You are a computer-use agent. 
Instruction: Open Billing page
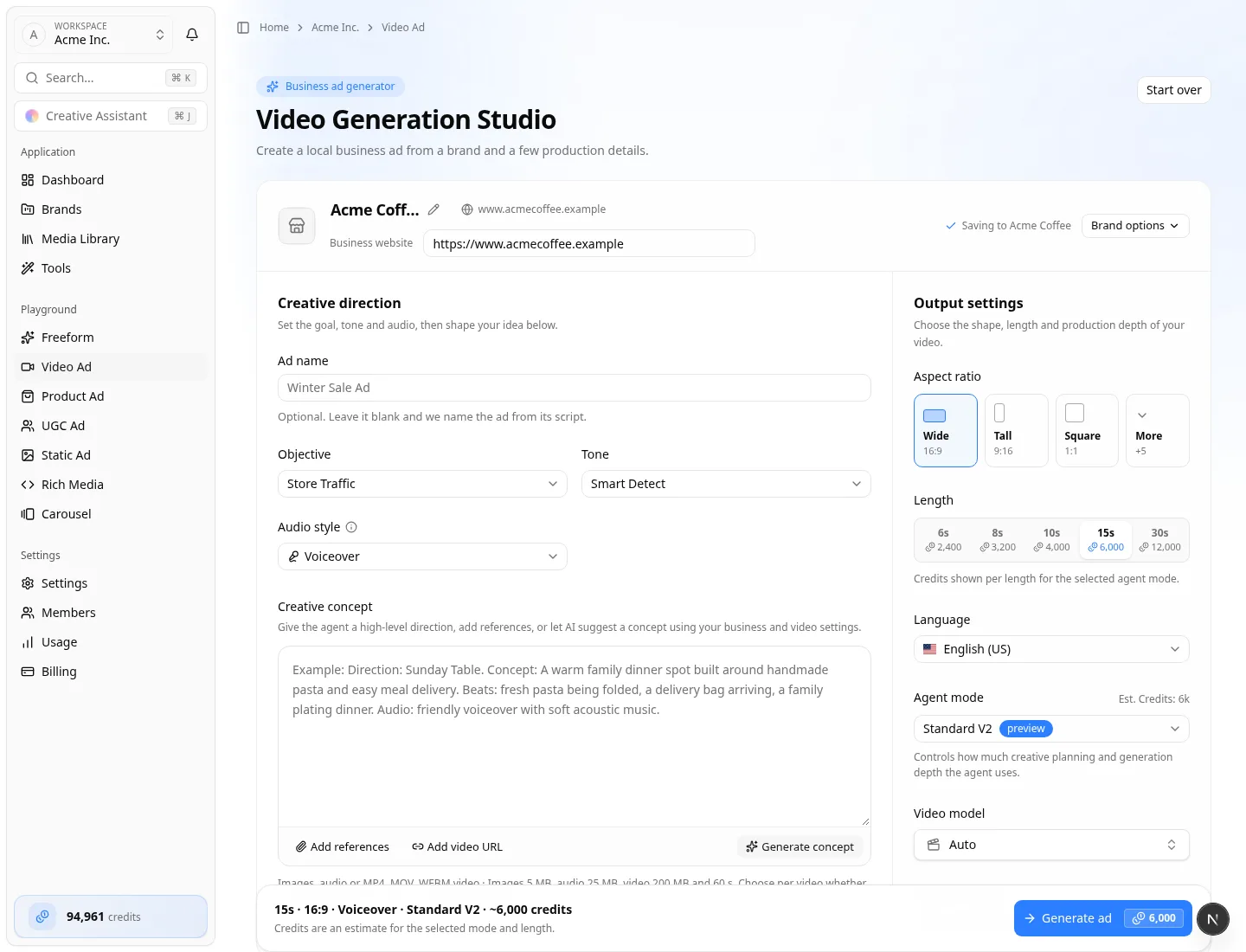point(111,672)
